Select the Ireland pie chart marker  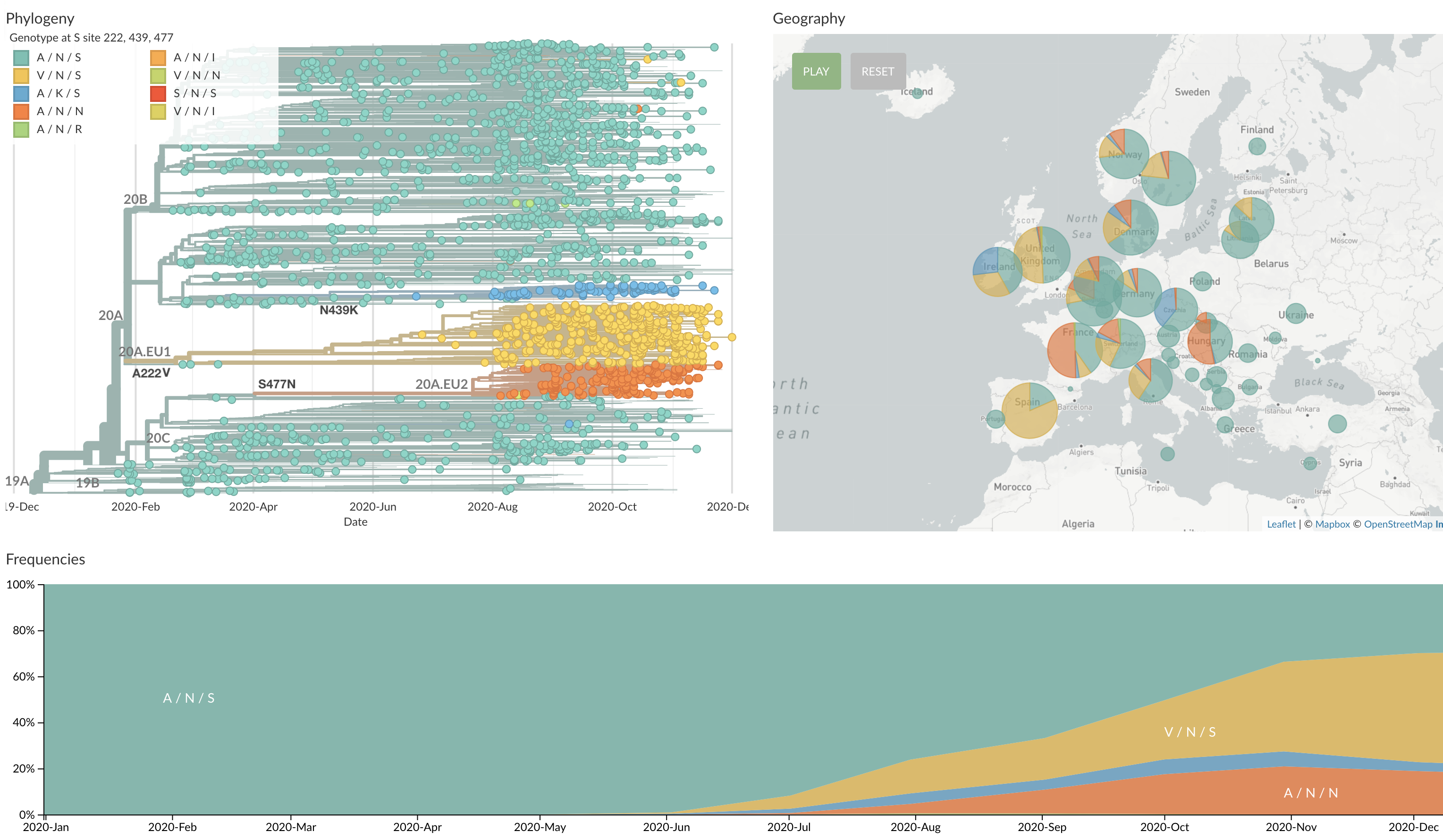[997, 271]
